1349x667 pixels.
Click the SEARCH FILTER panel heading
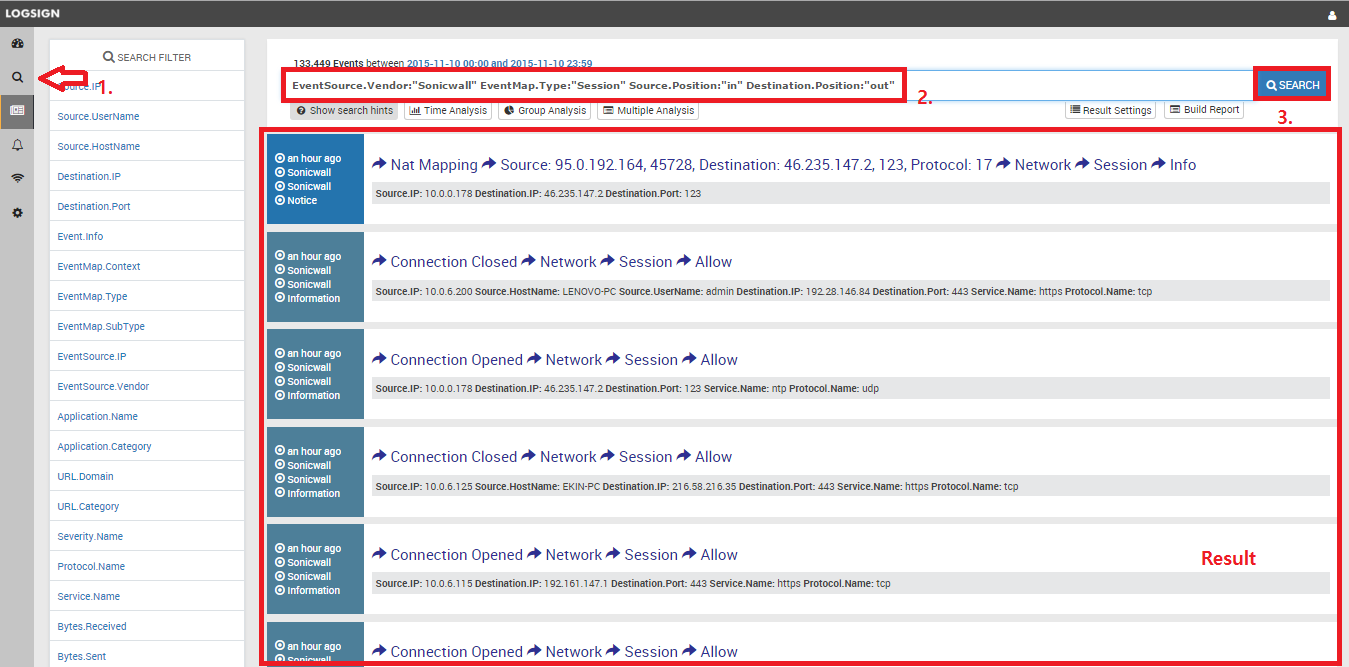click(x=147, y=57)
